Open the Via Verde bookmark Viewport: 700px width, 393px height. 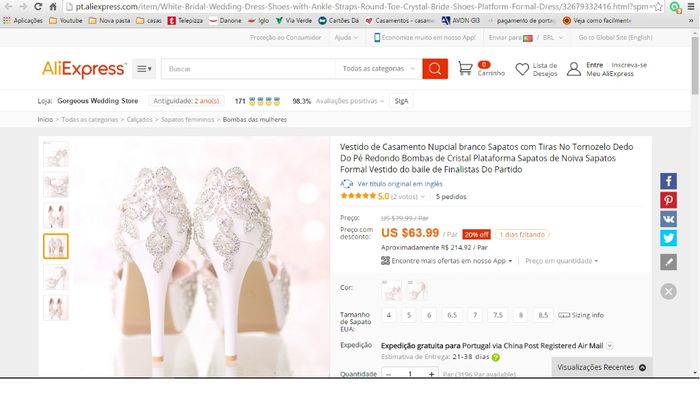point(294,21)
